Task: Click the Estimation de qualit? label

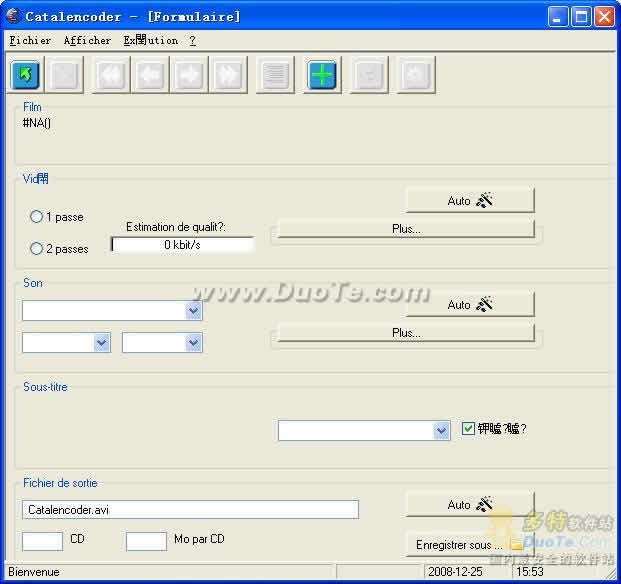Action: click(175, 227)
